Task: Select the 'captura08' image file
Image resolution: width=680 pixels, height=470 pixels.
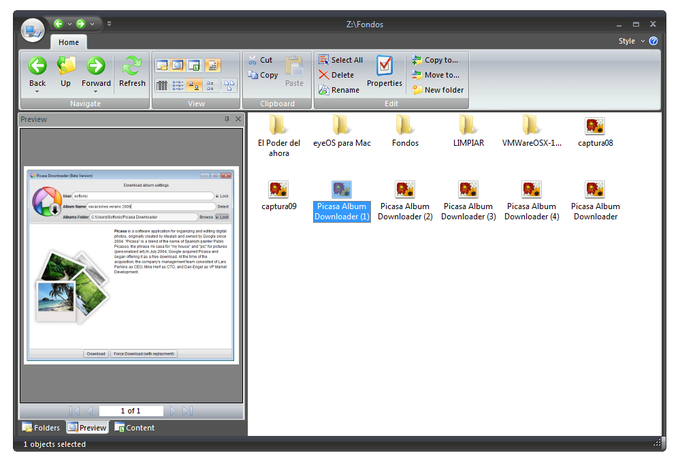Action: (595, 132)
